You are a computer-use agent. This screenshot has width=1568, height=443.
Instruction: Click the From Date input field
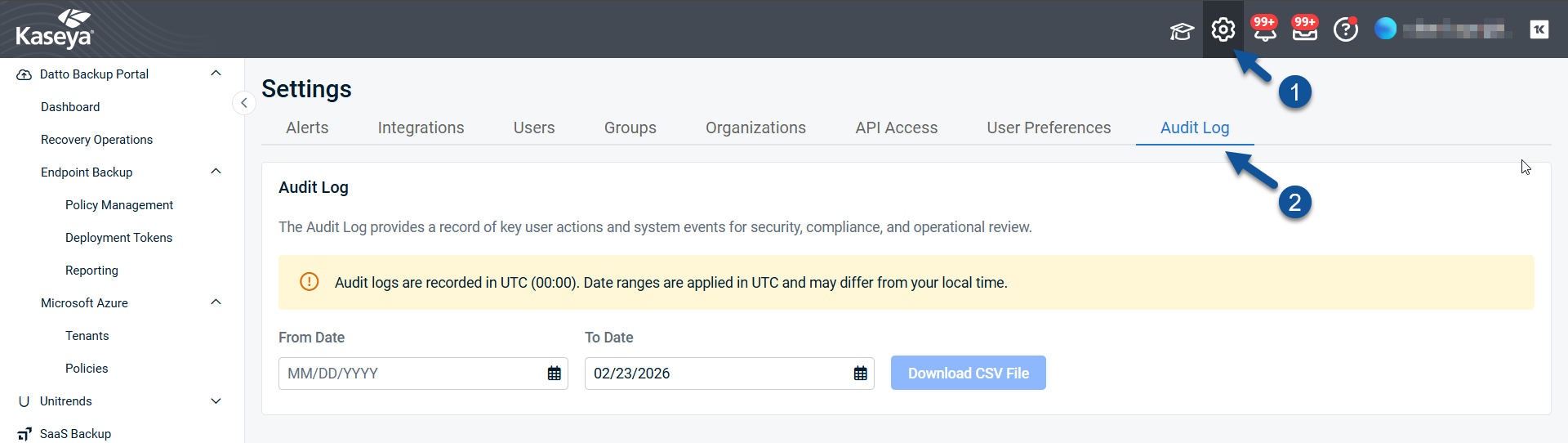click(423, 374)
